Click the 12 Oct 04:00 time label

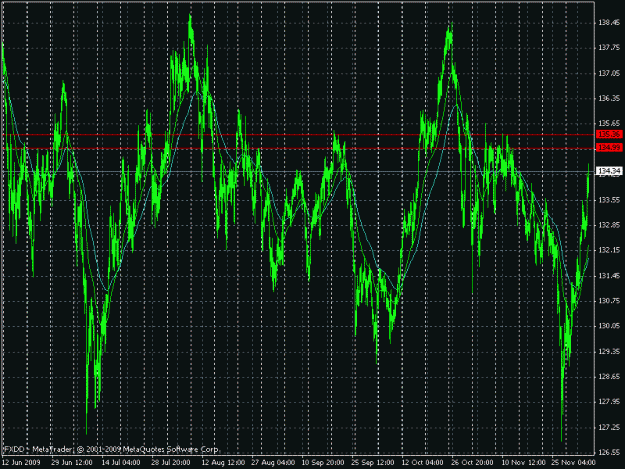[x=423, y=463]
